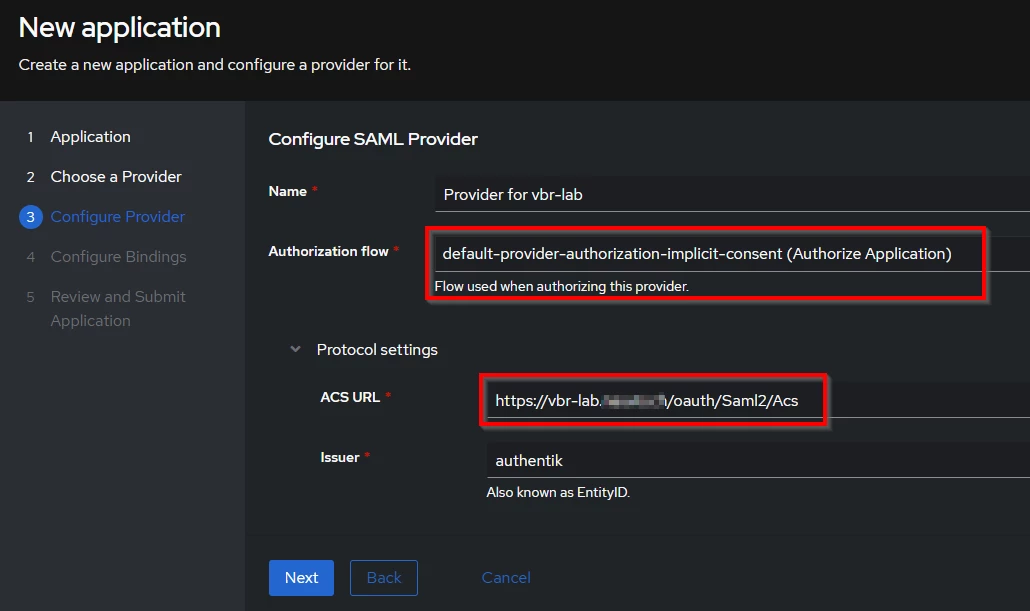Open the Configure Bindings wizard step

(118, 257)
